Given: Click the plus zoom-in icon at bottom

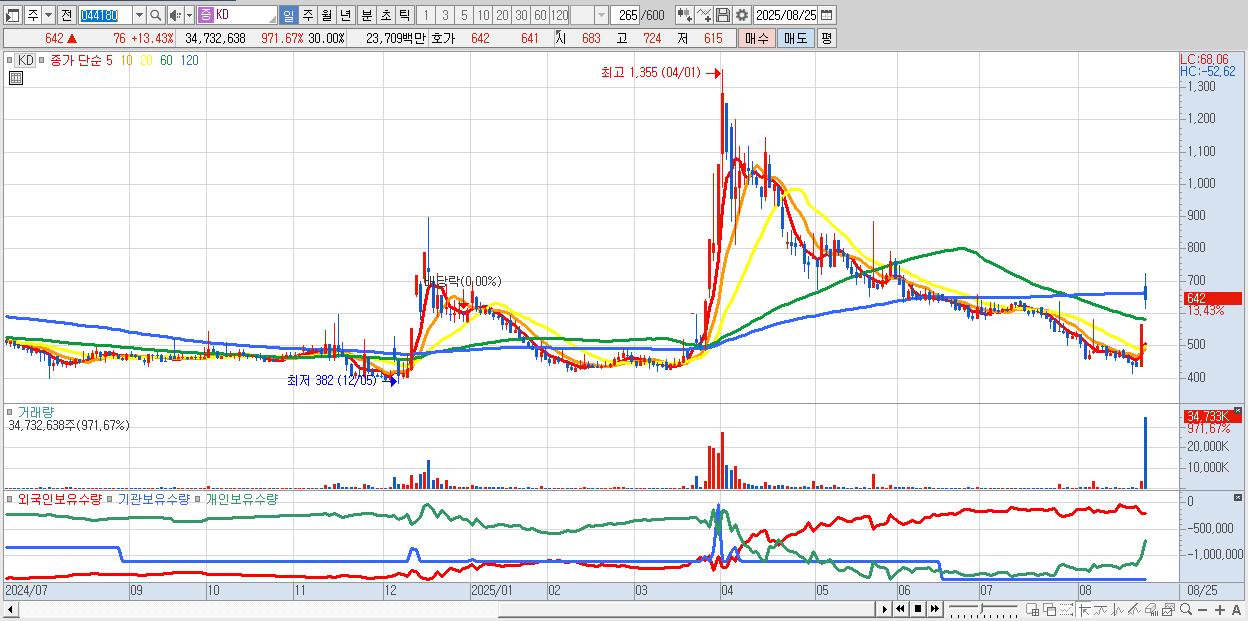Looking at the screenshot, I should 1219,609.
